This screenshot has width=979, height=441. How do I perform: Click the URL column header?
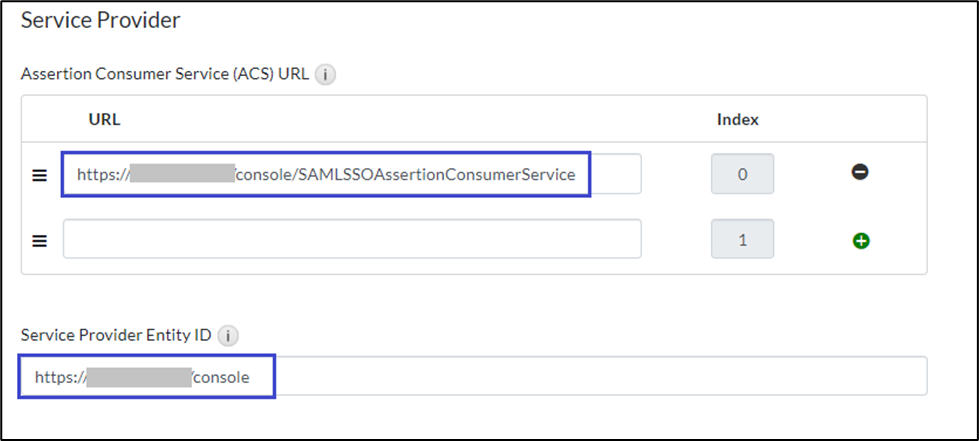[x=104, y=120]
